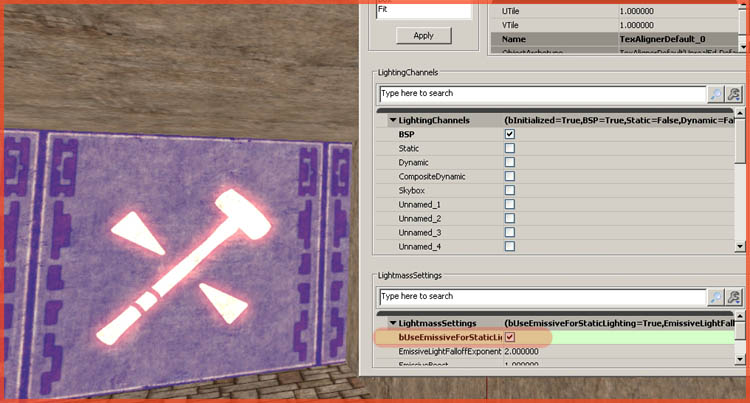Click the LightmassSettings search magnifier icon
The width and height of the screenshot is (750, 403).
click(x=716, y=297)
